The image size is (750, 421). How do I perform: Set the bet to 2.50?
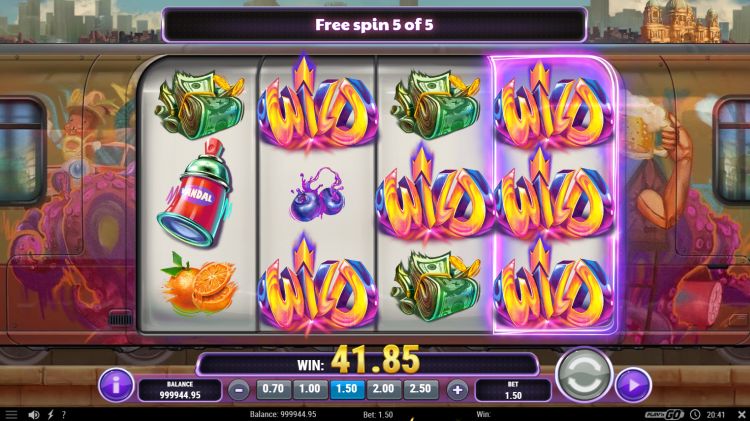tap(420, 389)
